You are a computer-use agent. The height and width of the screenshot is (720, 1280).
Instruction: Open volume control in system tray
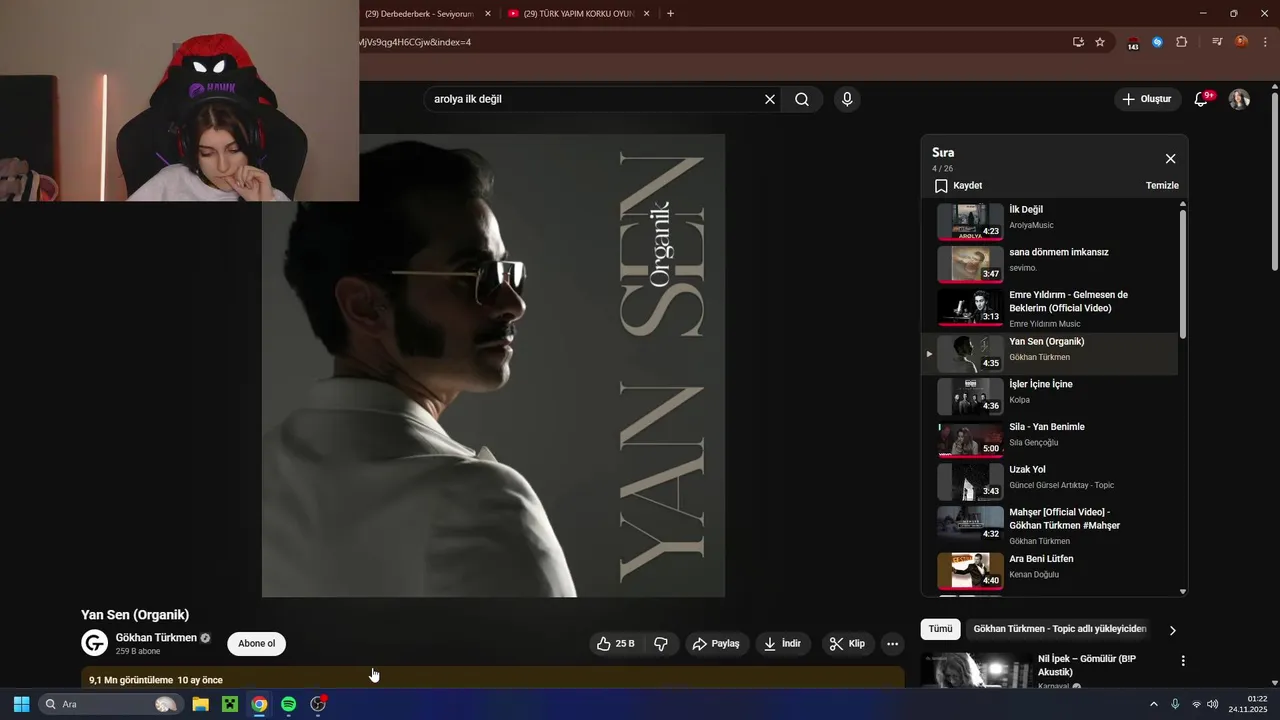point(1213,704)
